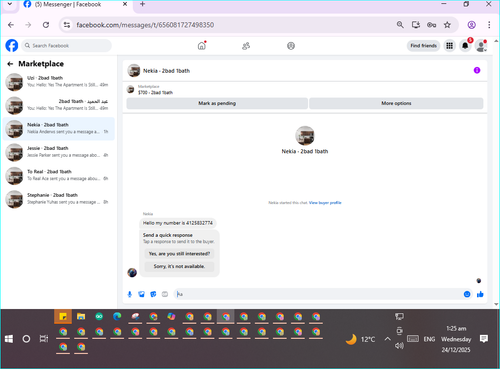Click the address bar URL
The height and width of the screenshot is (369, 500).
(x=145, y=25)
